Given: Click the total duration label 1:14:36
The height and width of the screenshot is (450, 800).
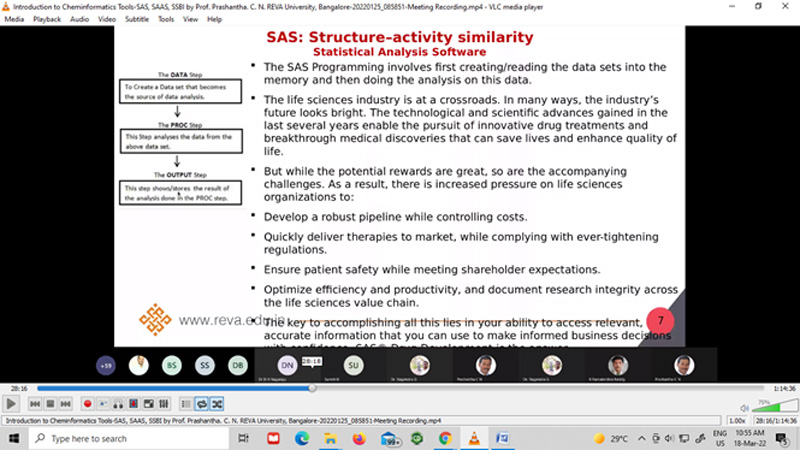Looking at the screenshot, I should 784,388.
